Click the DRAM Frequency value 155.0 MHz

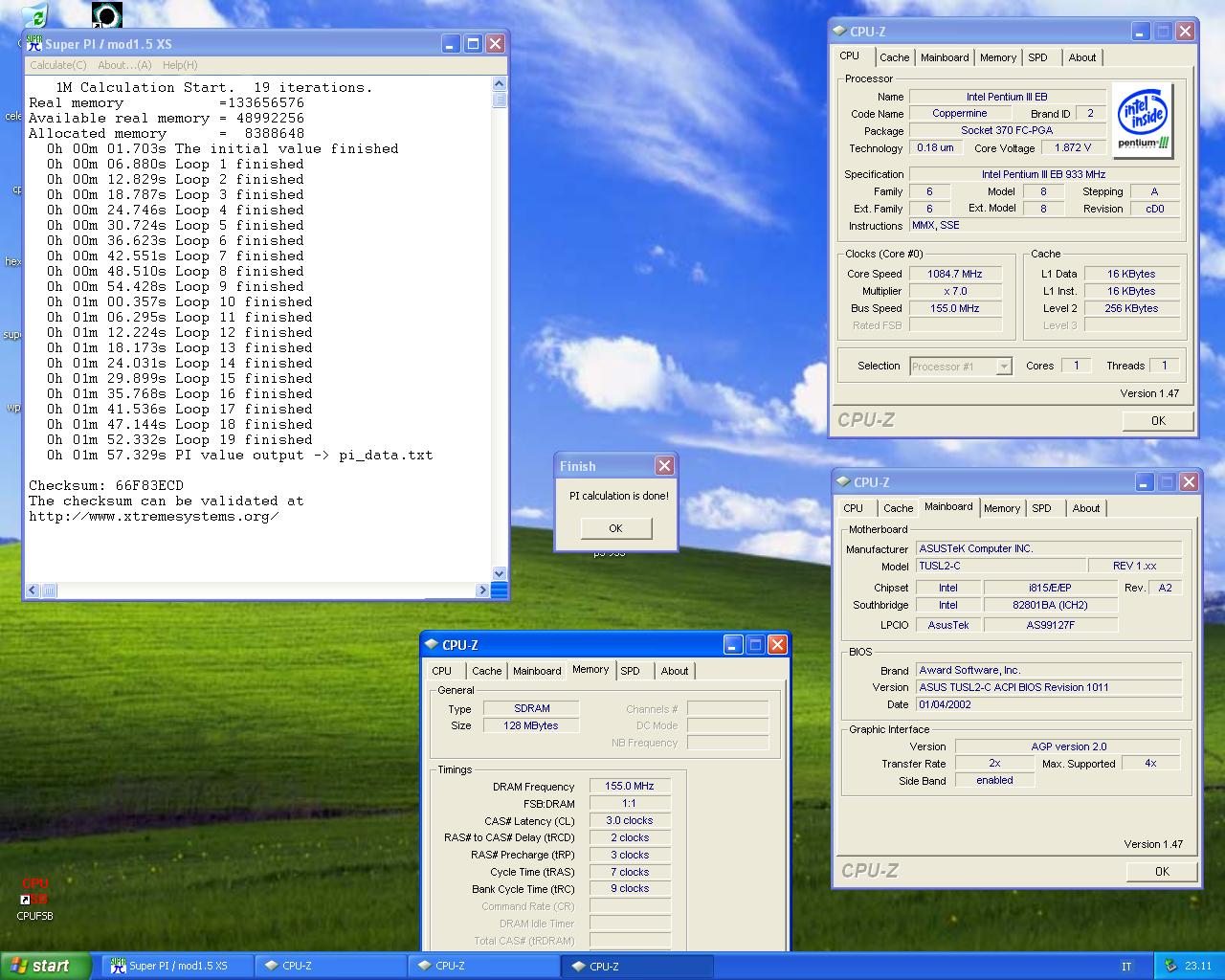630,786
